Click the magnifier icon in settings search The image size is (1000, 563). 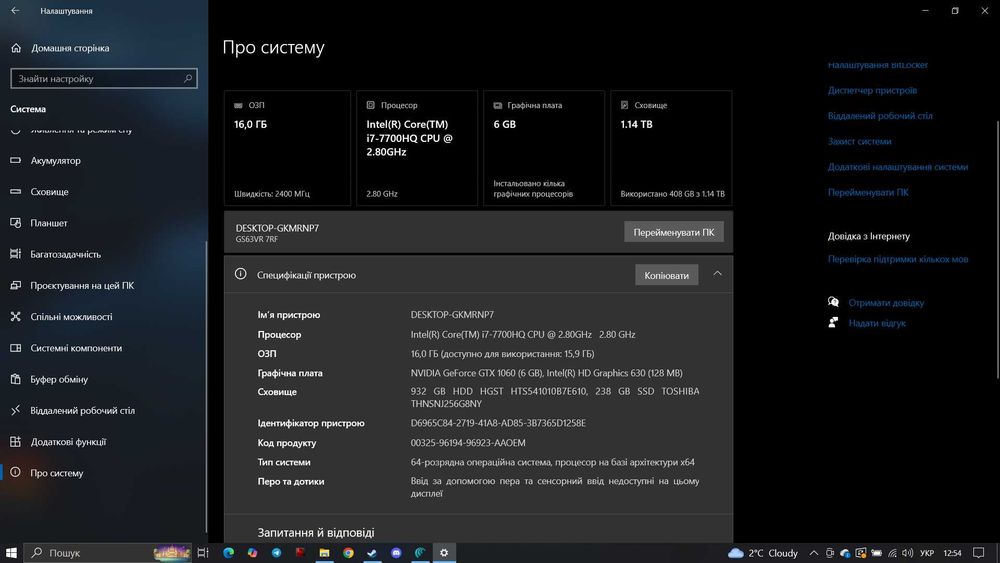(x=188, y=78)
